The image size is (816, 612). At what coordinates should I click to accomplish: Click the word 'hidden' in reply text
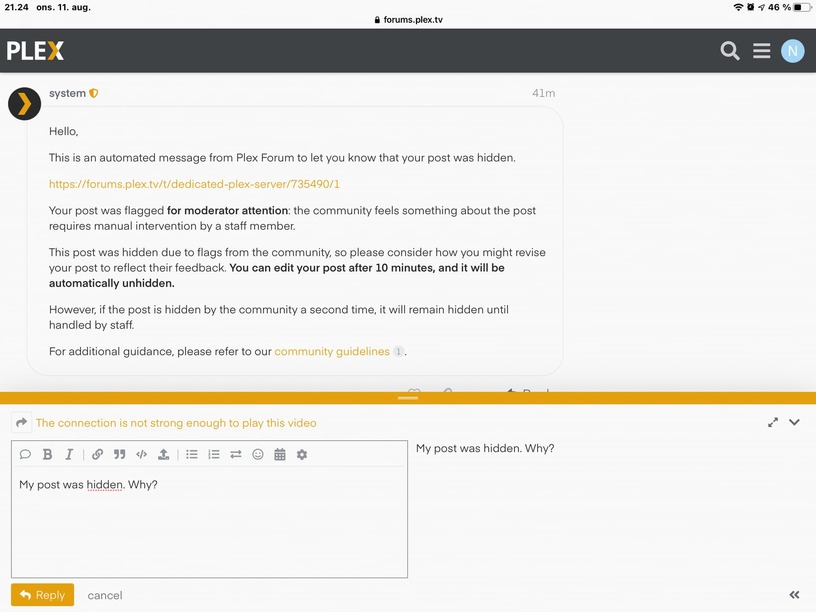[x=105, y=484]
